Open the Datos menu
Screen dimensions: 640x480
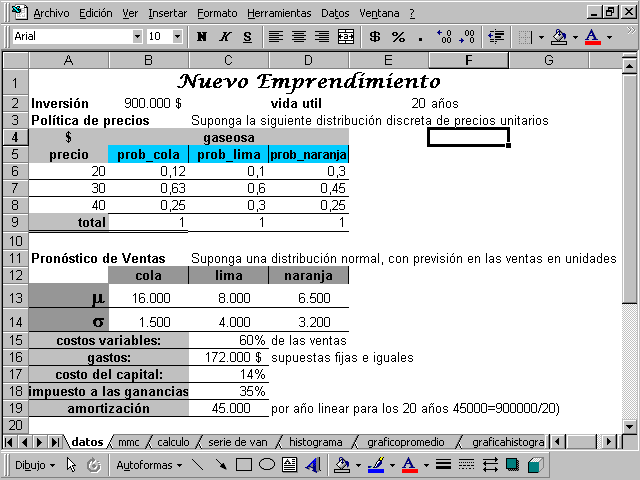(335, 13)
